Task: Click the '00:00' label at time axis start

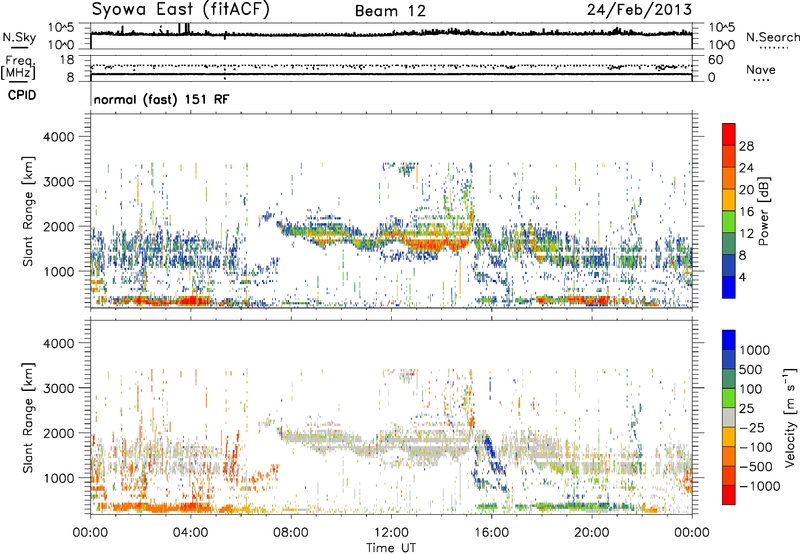Action: 90,533
